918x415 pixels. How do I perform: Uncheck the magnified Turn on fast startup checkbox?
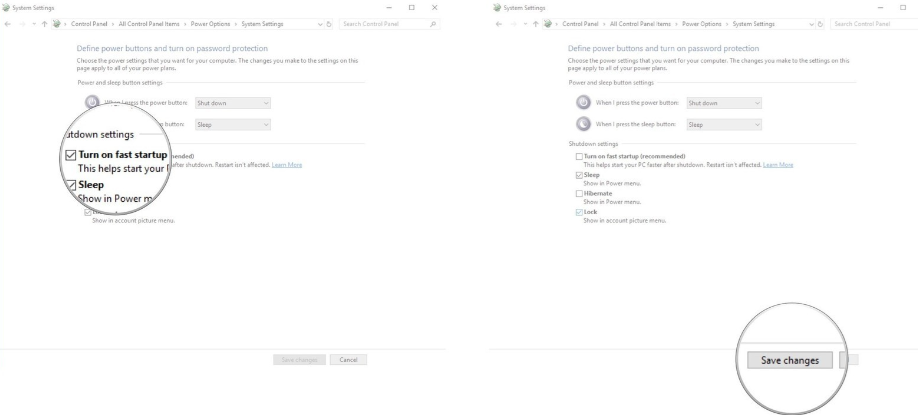pos(70,155)
